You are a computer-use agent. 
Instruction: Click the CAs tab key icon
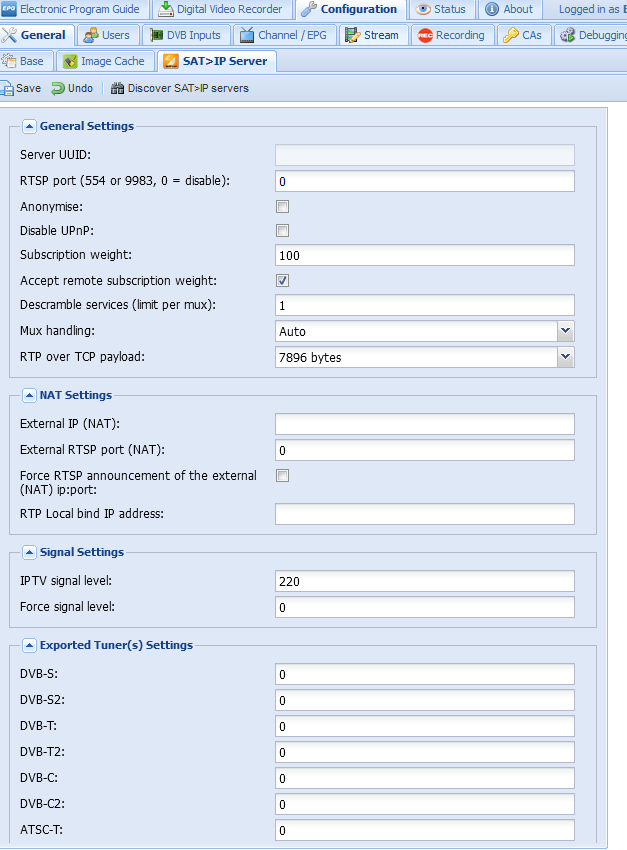coord(510,35)
